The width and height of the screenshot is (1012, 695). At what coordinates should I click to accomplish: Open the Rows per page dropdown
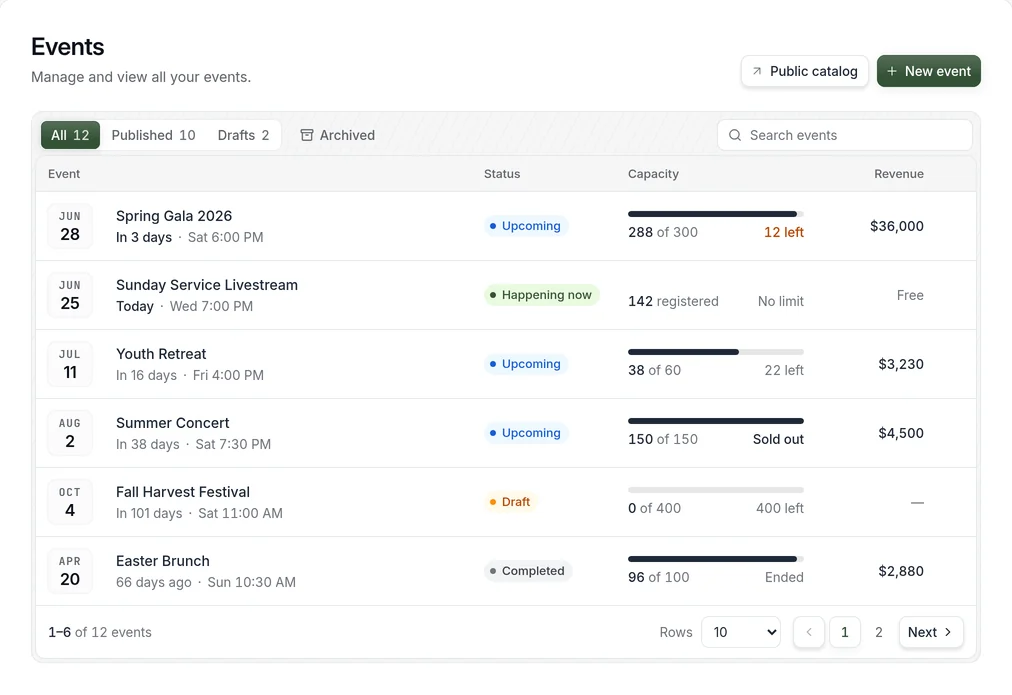click(741, 632)
